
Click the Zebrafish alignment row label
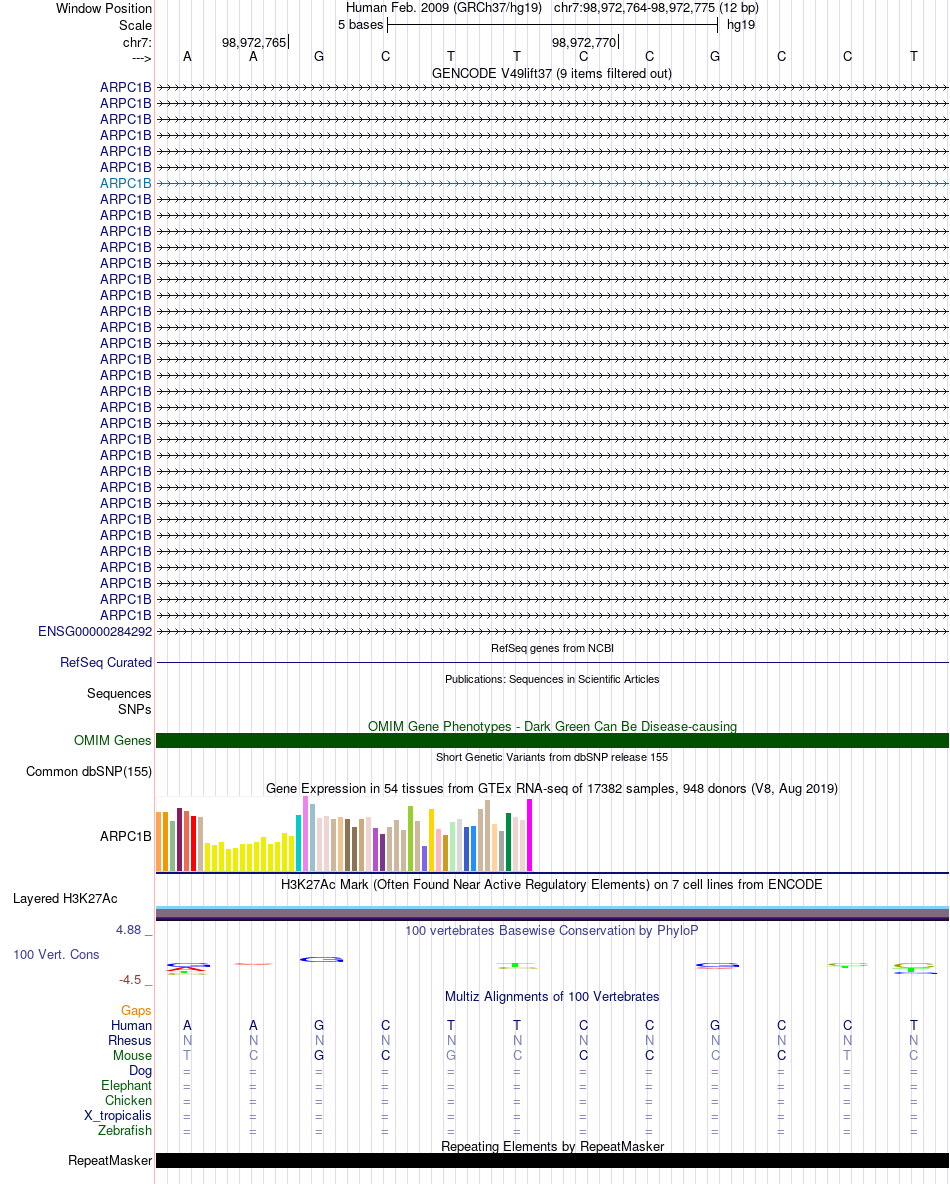tap(125, 1130)
